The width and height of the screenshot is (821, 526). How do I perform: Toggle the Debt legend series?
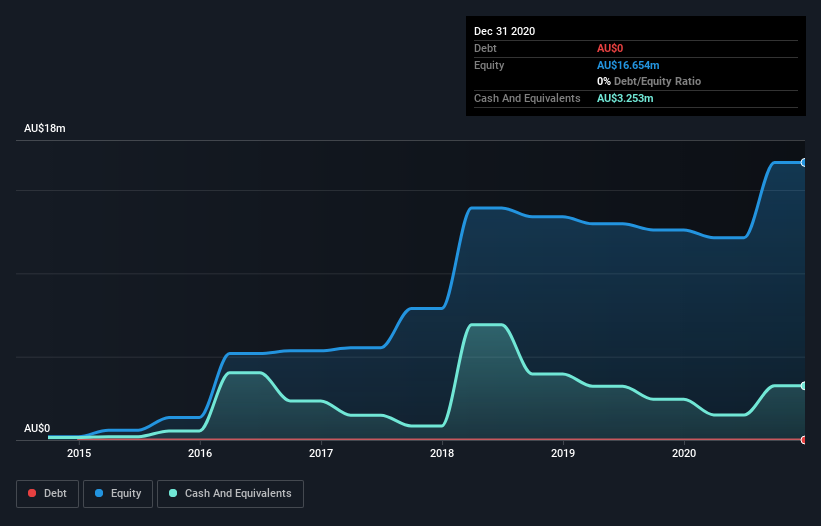[47, 494]
